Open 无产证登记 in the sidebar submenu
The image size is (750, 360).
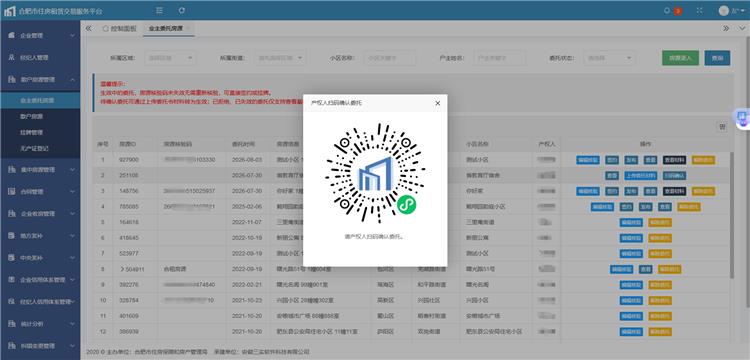coord(40,149)
